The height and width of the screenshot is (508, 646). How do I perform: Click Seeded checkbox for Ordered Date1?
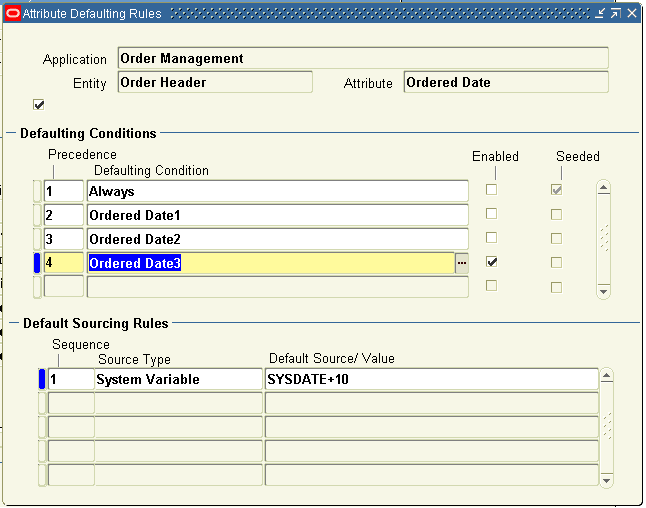point(556,214)
